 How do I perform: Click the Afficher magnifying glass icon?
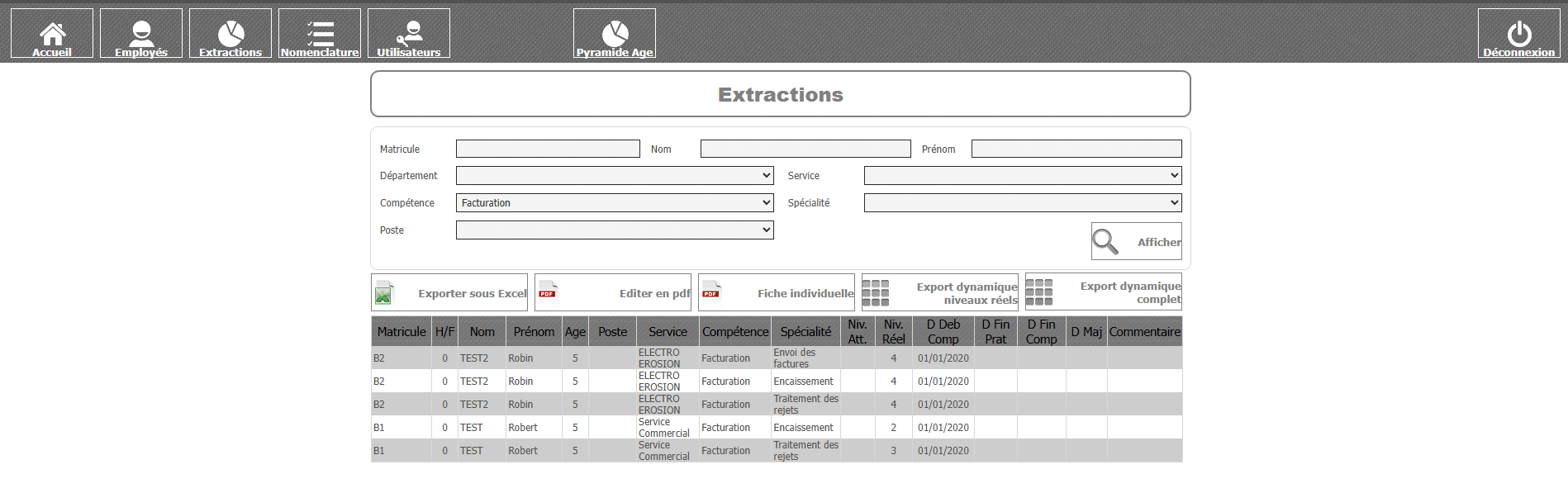point(1105,241)
